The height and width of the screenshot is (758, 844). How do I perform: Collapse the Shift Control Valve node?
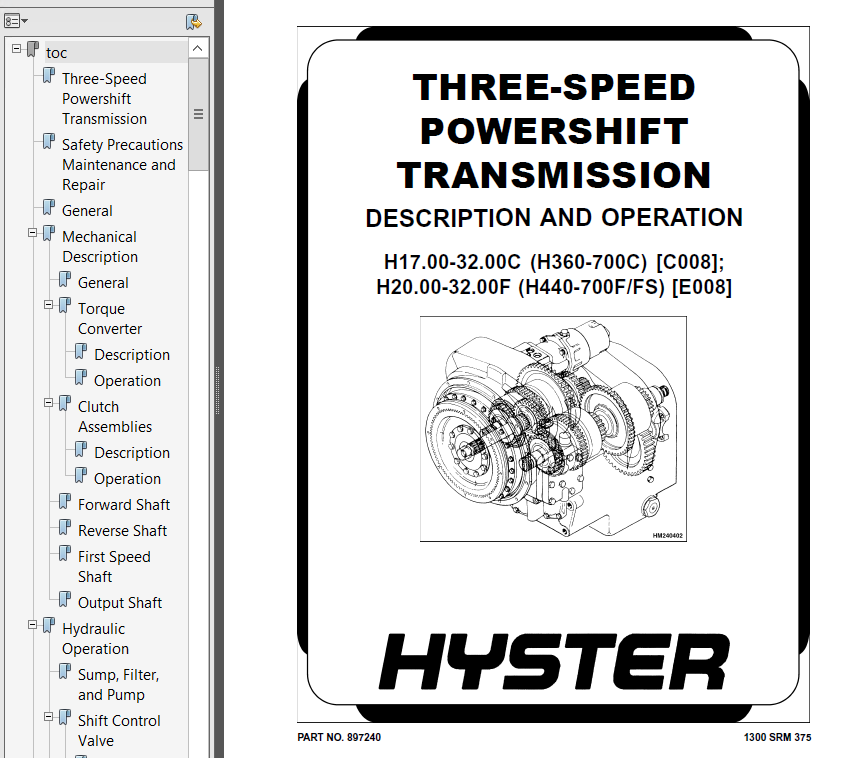48,717
